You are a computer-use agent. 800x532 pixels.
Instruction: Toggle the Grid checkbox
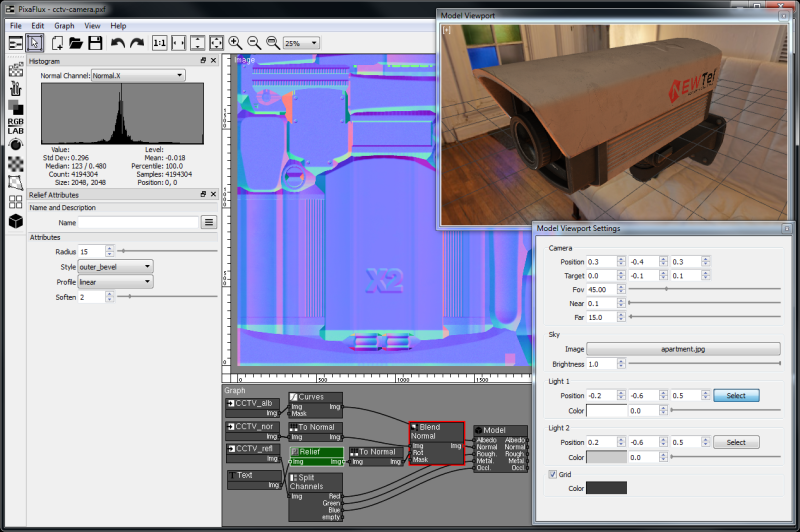pos(553,473)
